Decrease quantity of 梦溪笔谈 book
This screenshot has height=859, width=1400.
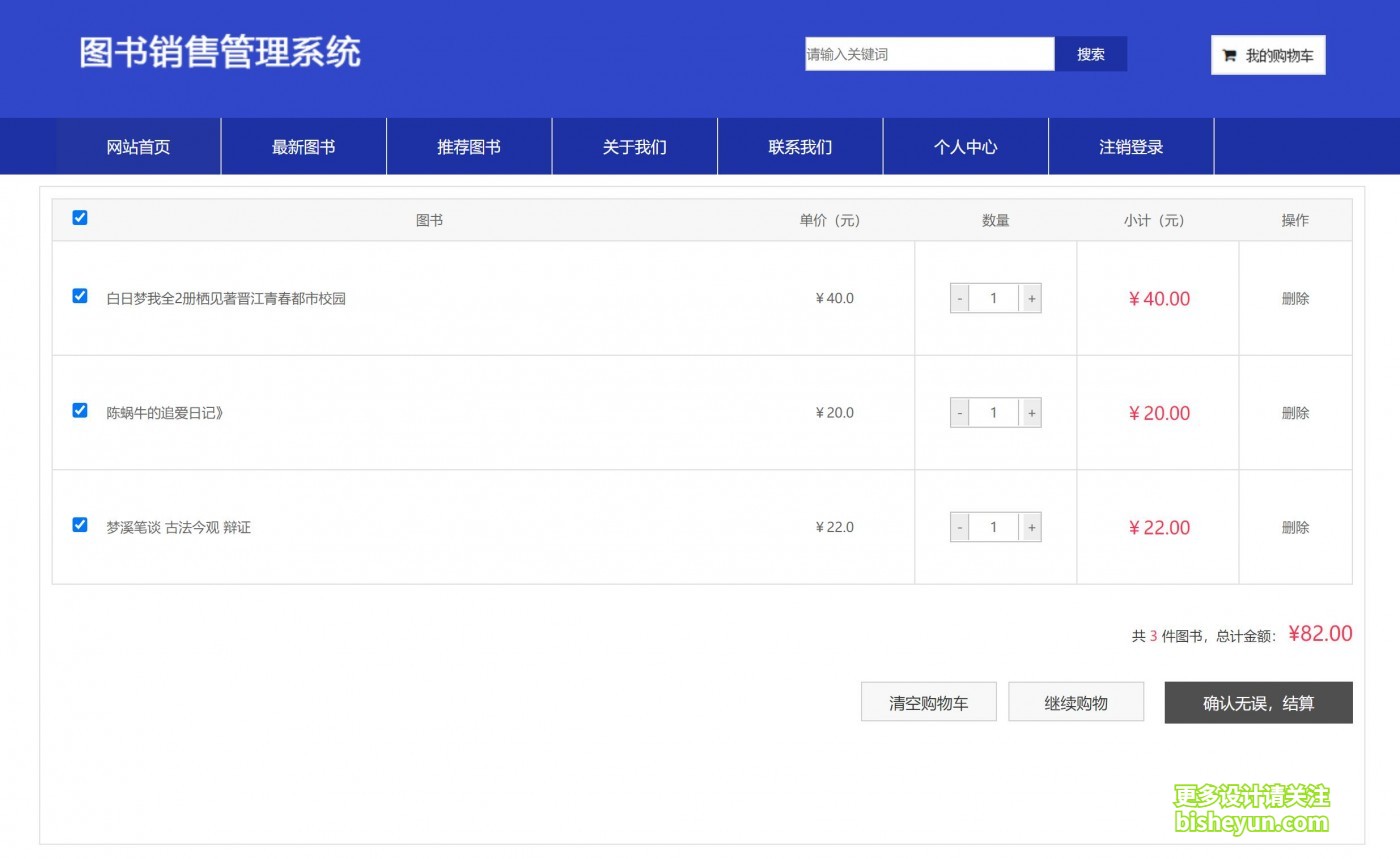coord(960,527)
